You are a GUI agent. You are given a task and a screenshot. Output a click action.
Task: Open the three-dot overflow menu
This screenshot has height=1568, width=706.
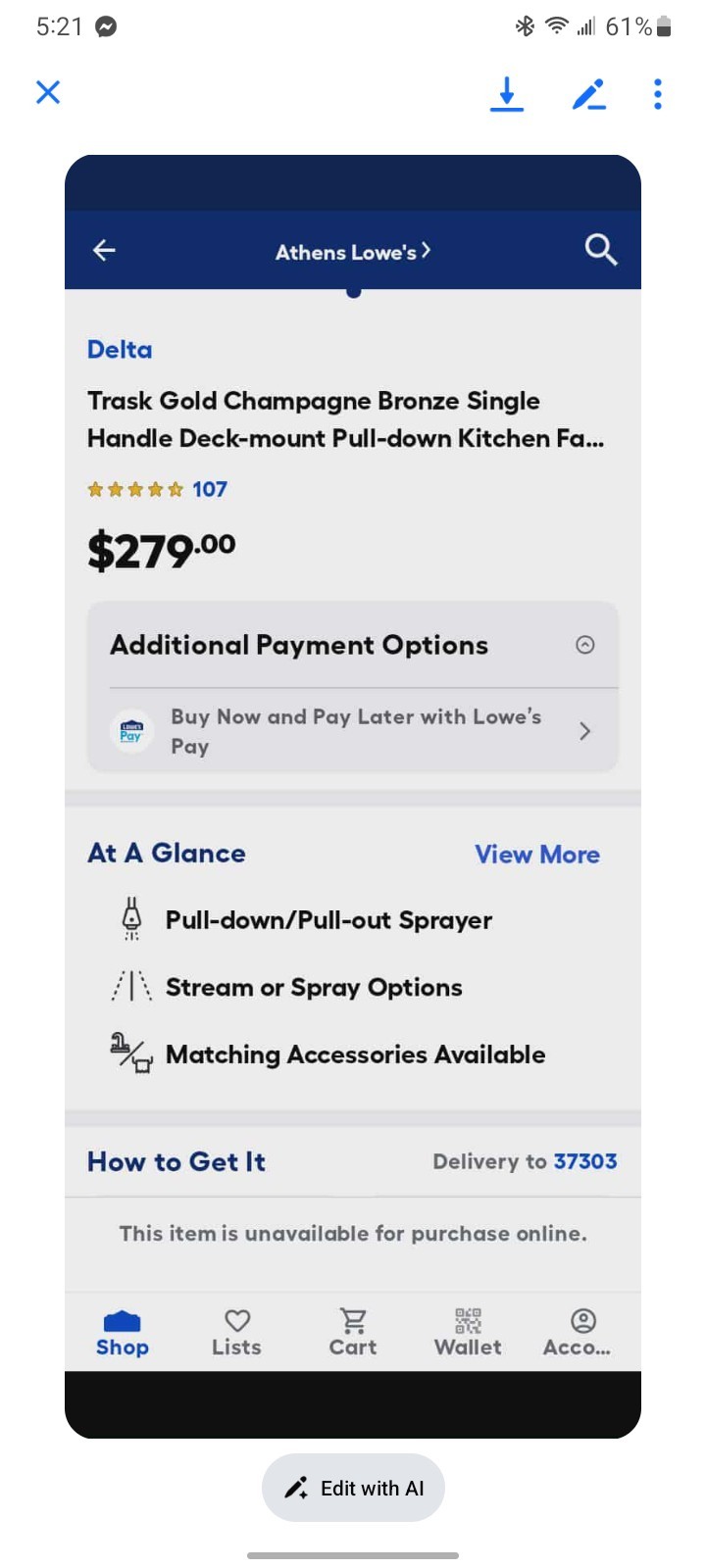pos(658,94)
